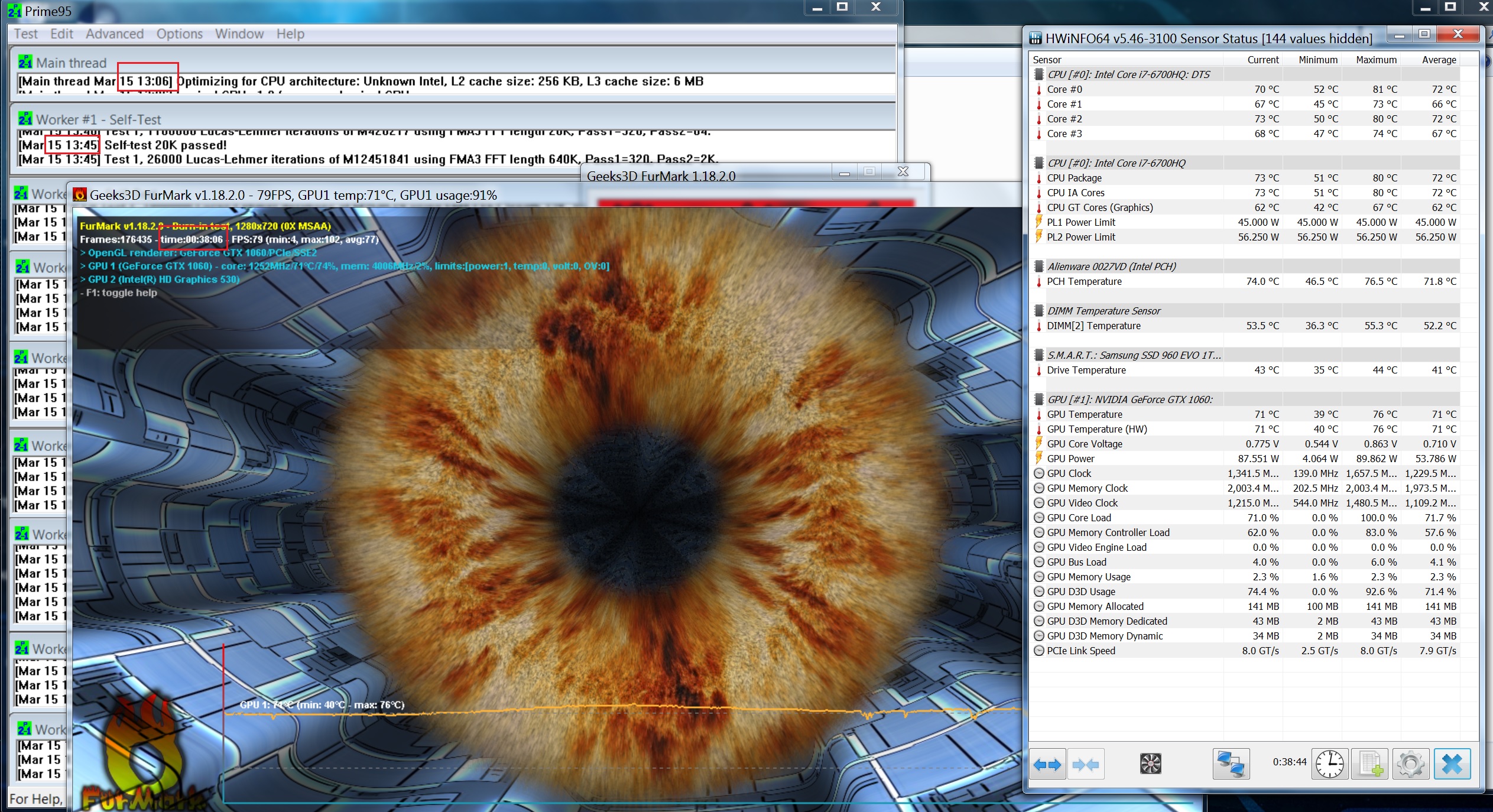Click lightning icon beside PL1 Power Limit

(x=1038, y=222)
